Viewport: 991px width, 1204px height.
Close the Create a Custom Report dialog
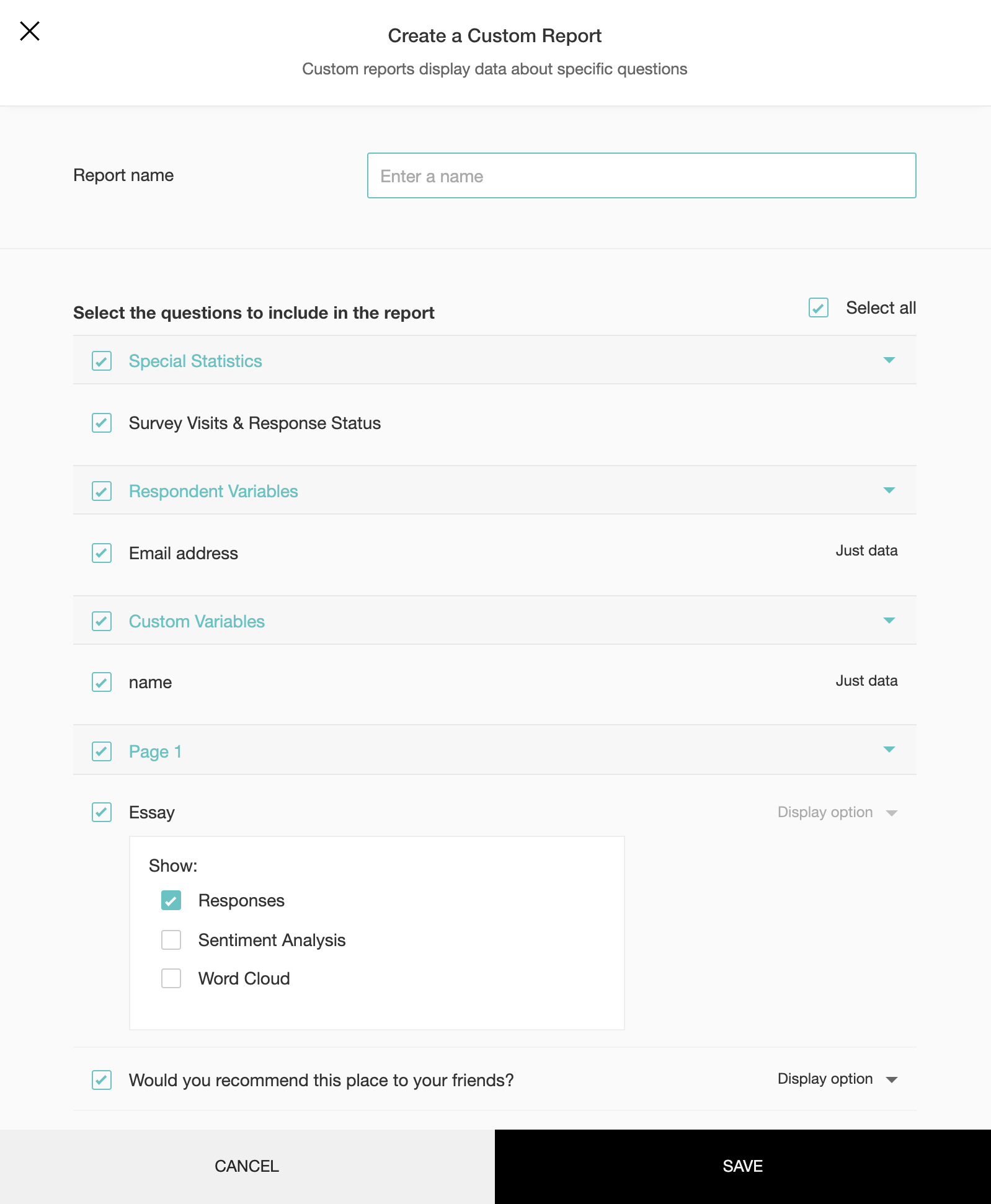[30, 31]
